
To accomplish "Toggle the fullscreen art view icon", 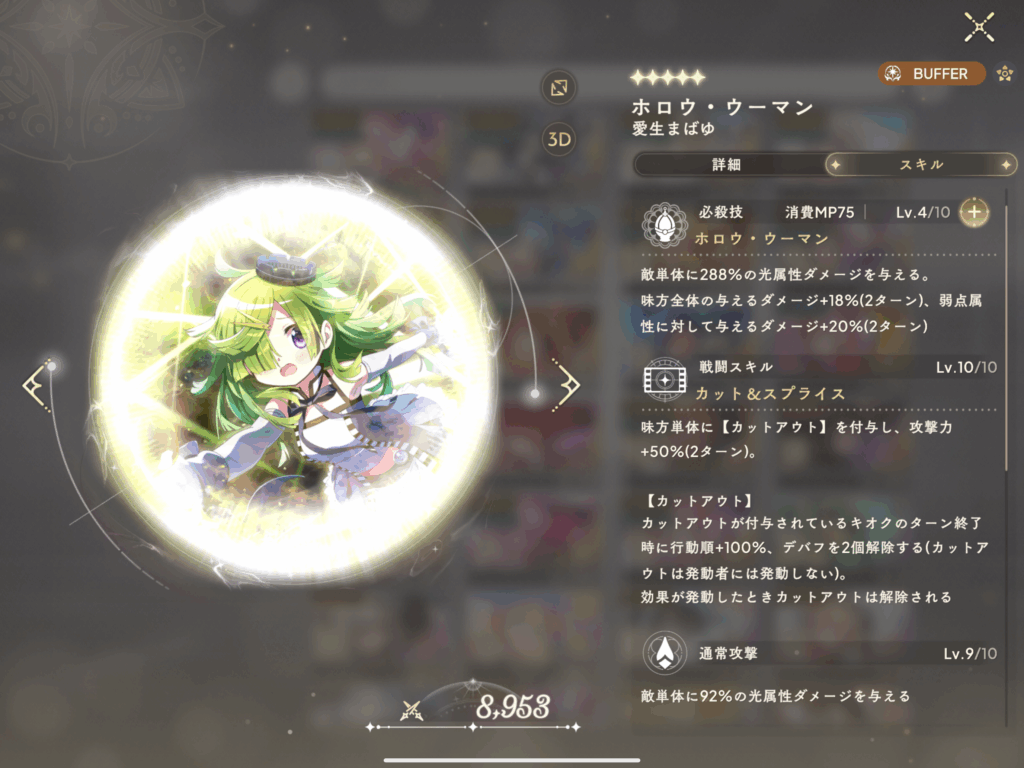I will [x=559, y=88].
